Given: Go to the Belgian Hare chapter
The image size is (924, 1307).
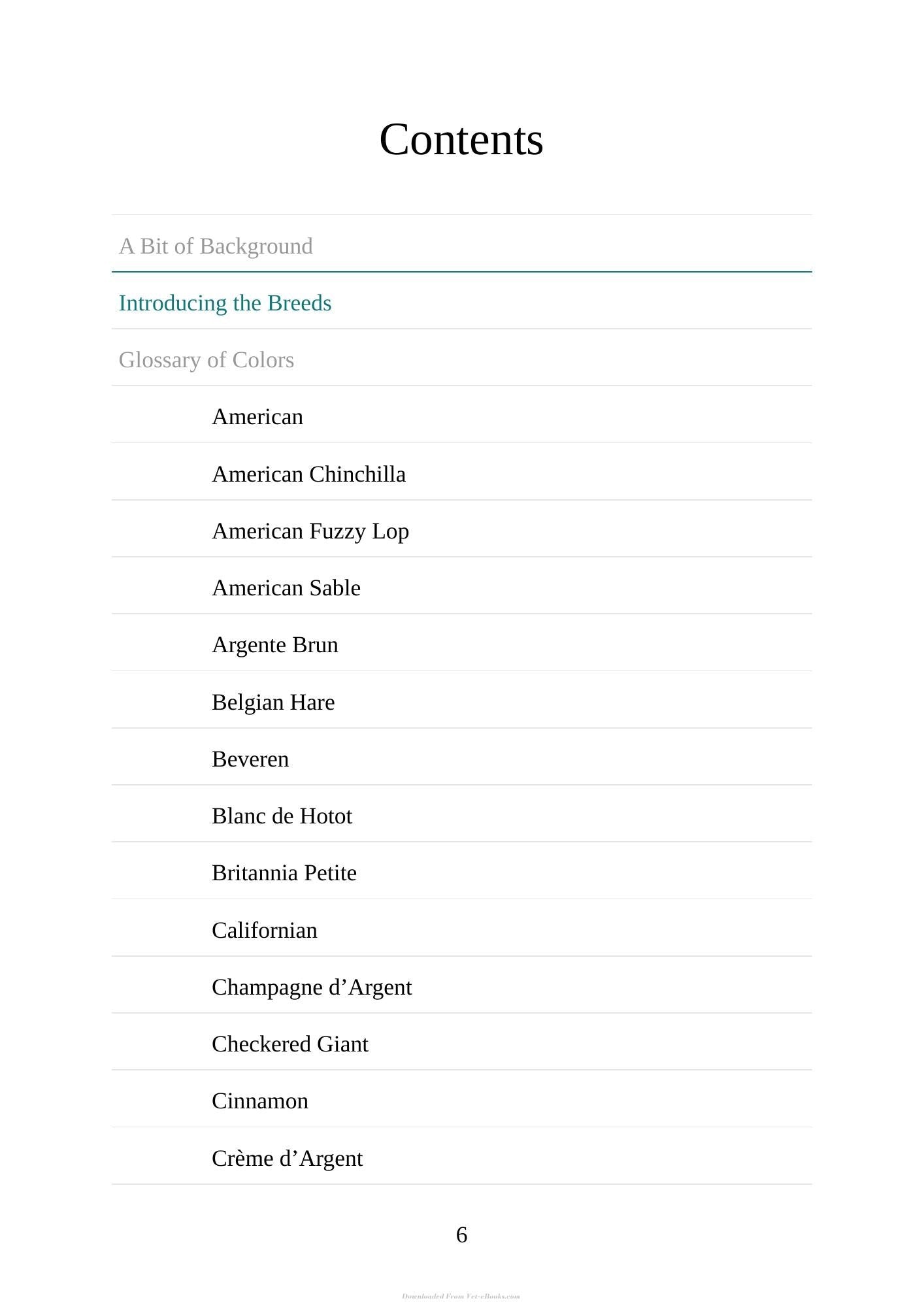Looking at the screenshot, I should pos(273,703).
